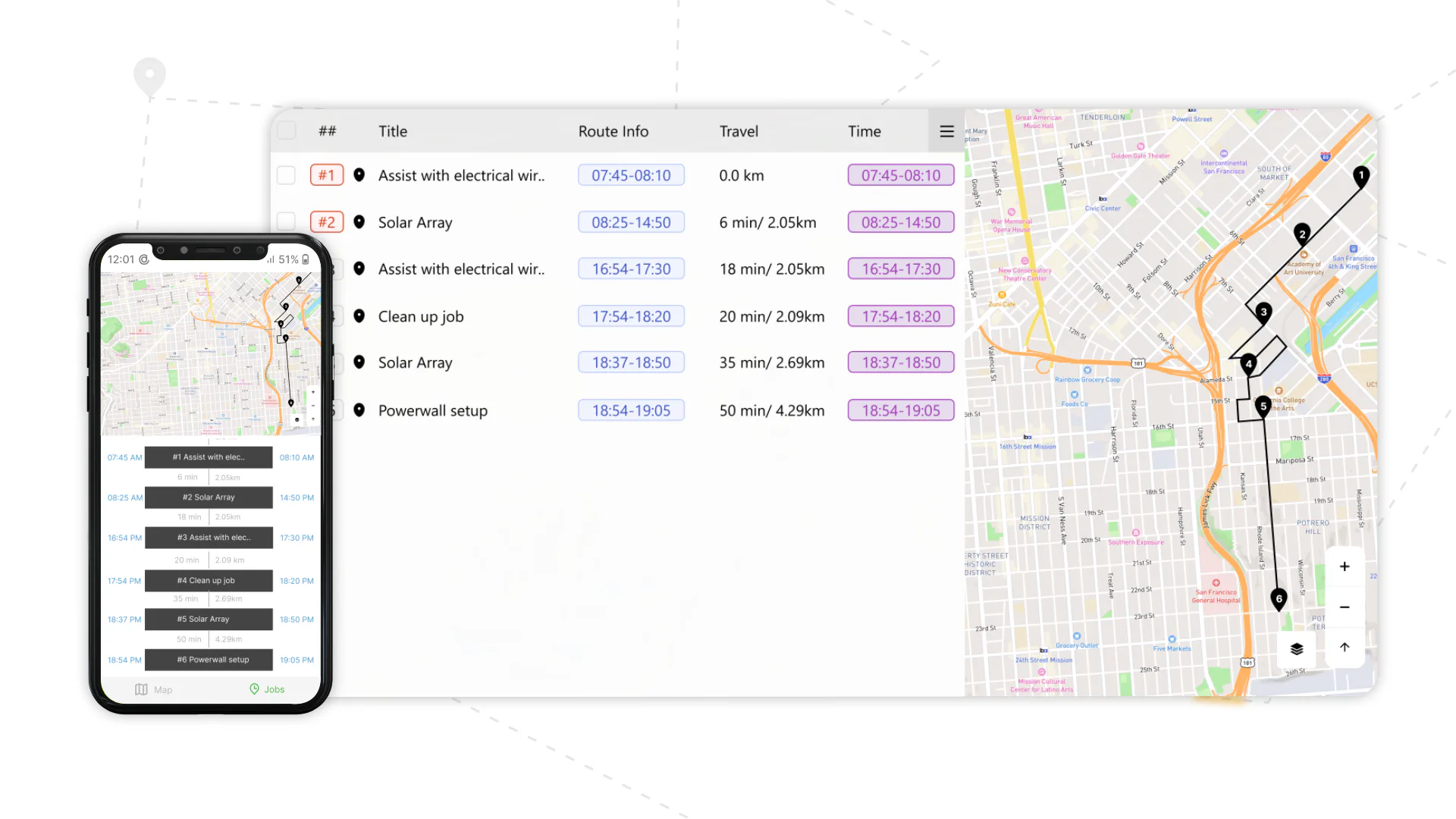
Task: Click pin icon of first Assist with electrical row
Action: [359, 175]
